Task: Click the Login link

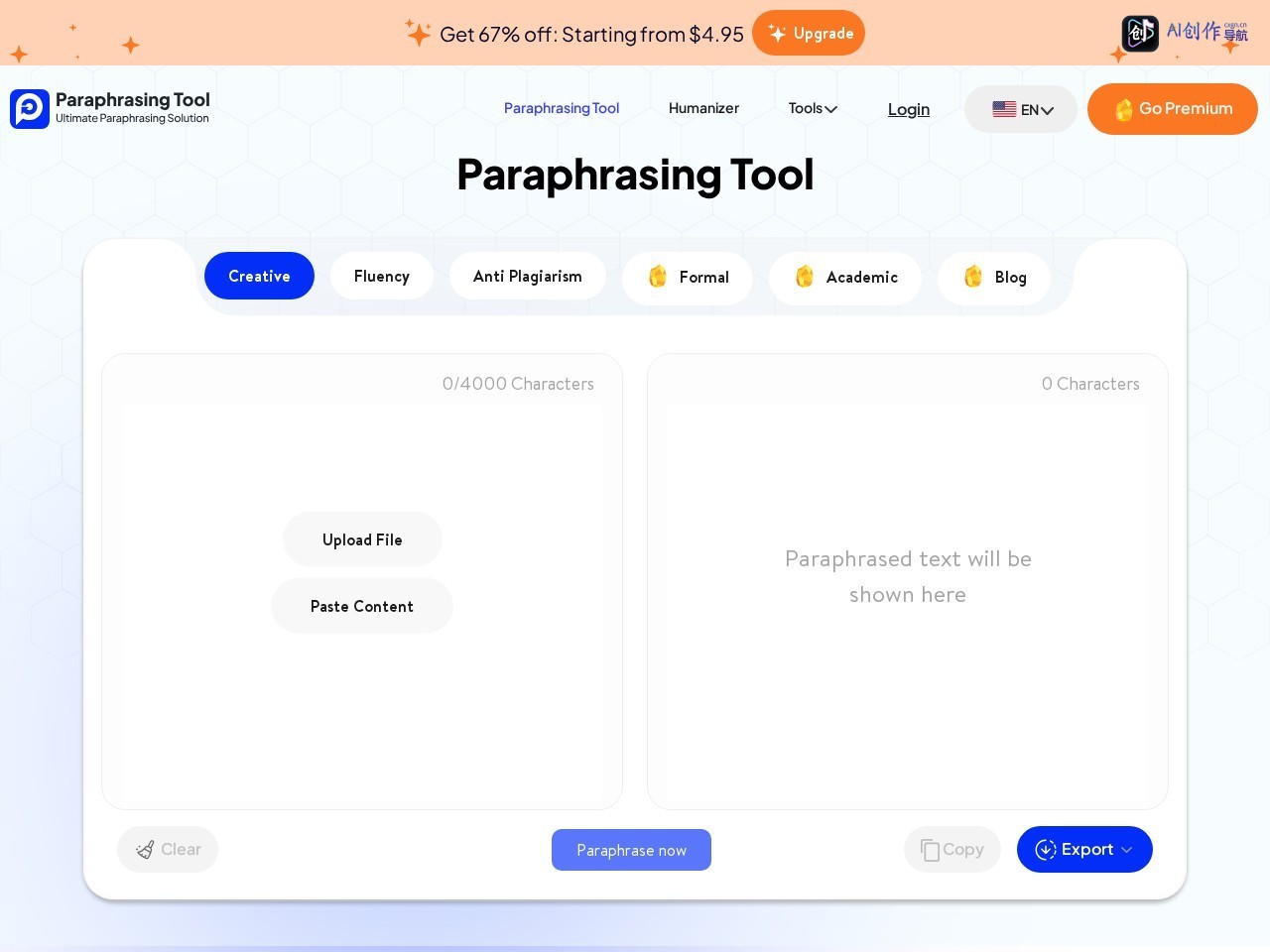Action: (909, 109)
